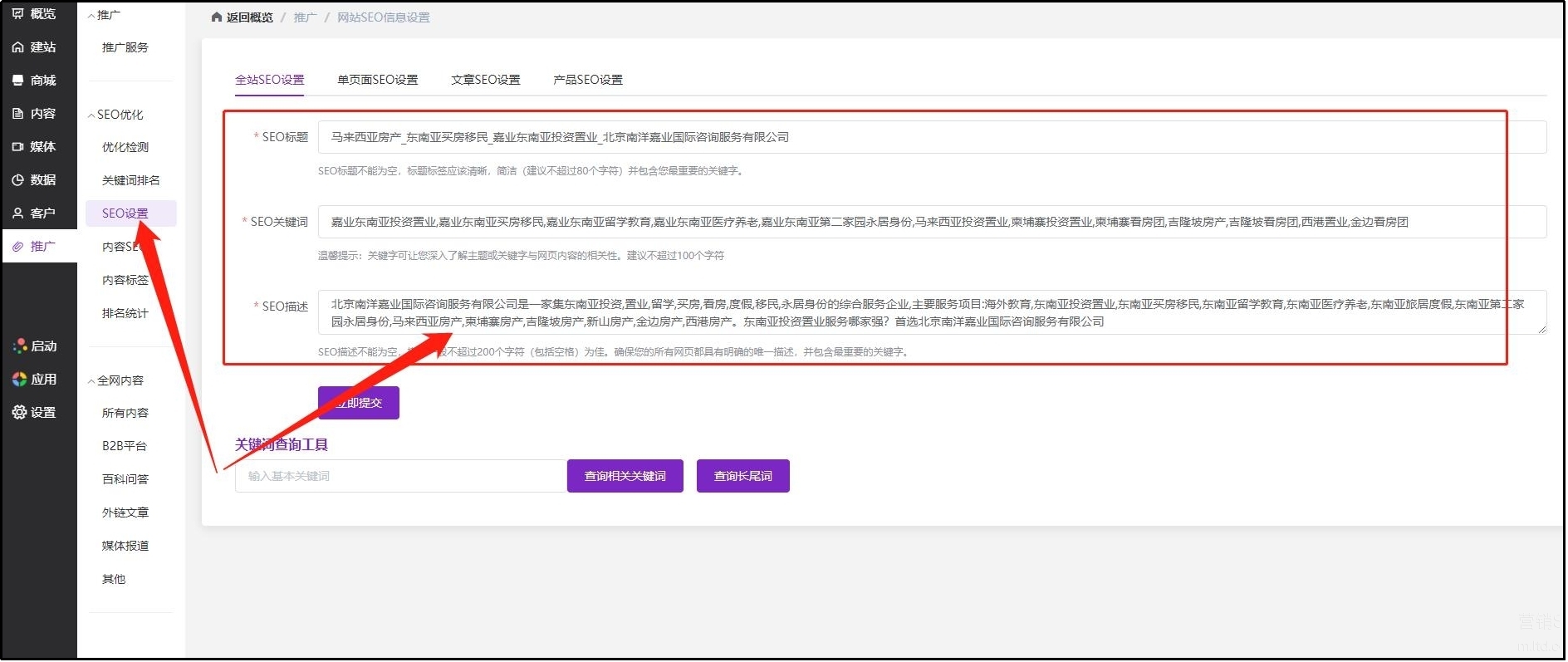Click the home icon beside 返回概览
Screen dimensions: 1568x662
[x=217, y=17]
